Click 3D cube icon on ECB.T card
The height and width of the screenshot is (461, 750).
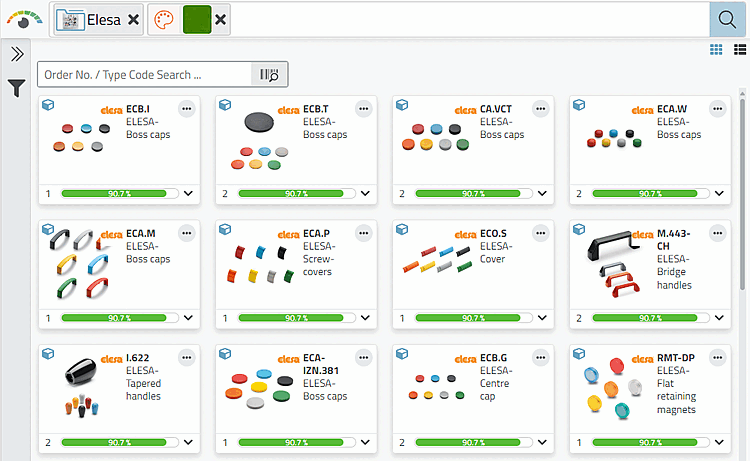tap(225, 105)
